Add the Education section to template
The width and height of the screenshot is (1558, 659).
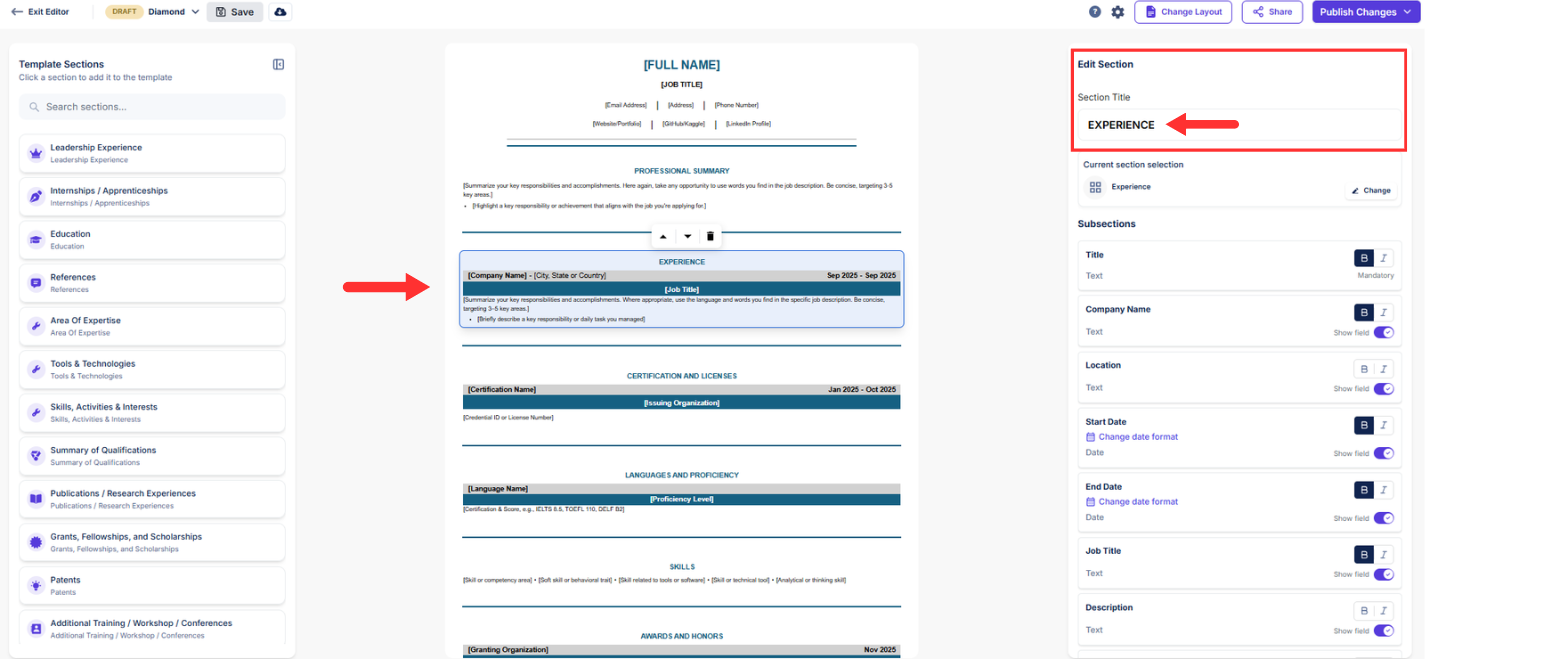coord(152,239)
